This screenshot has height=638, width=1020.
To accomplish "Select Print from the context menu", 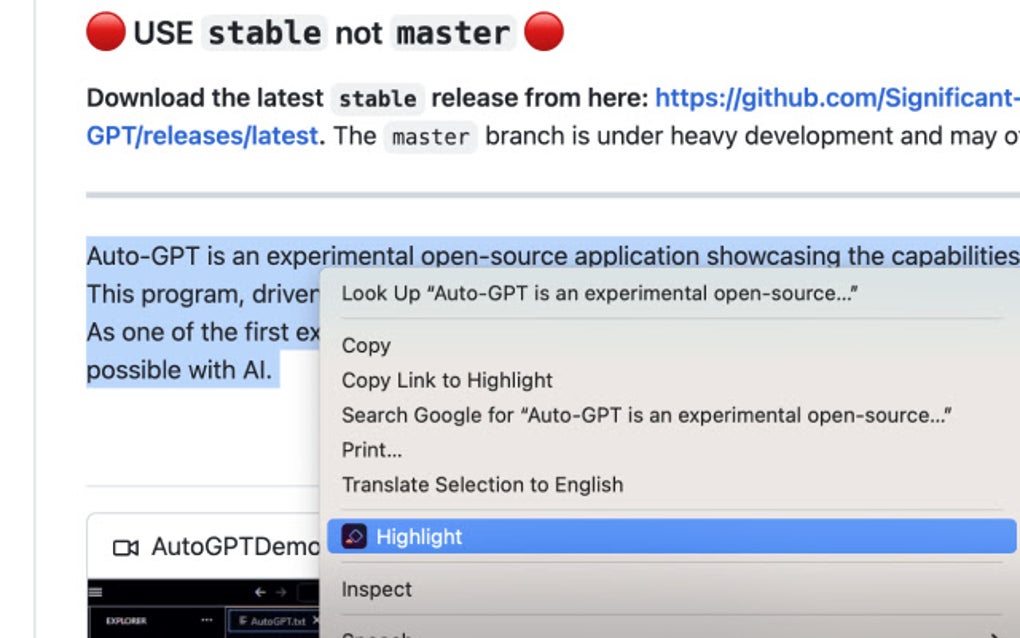I will tap(370, 450).
